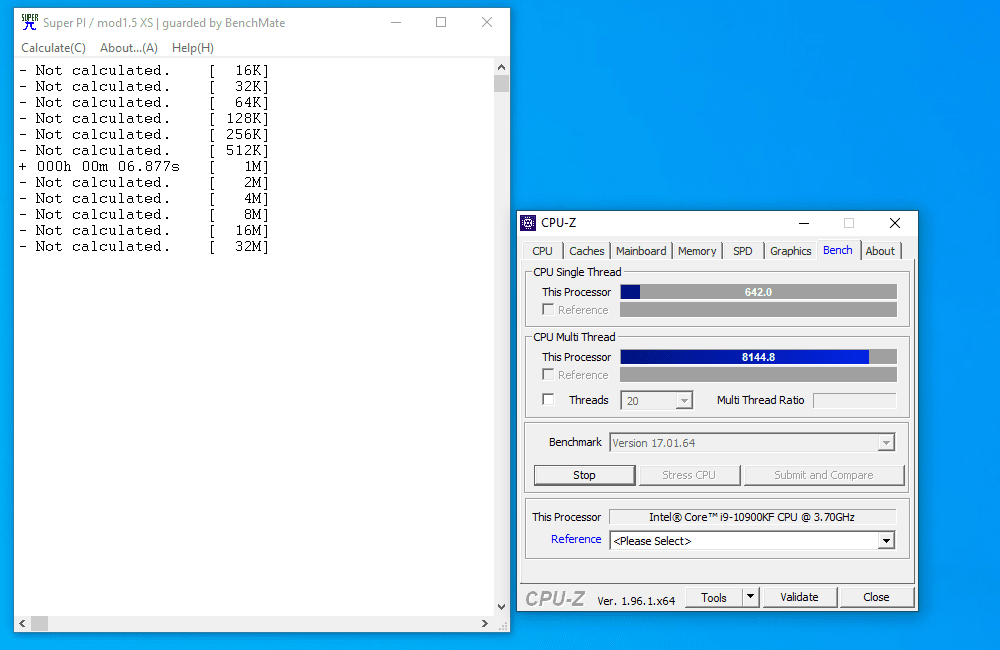
Task: Minimize the Super PI window
Action: 396,22
